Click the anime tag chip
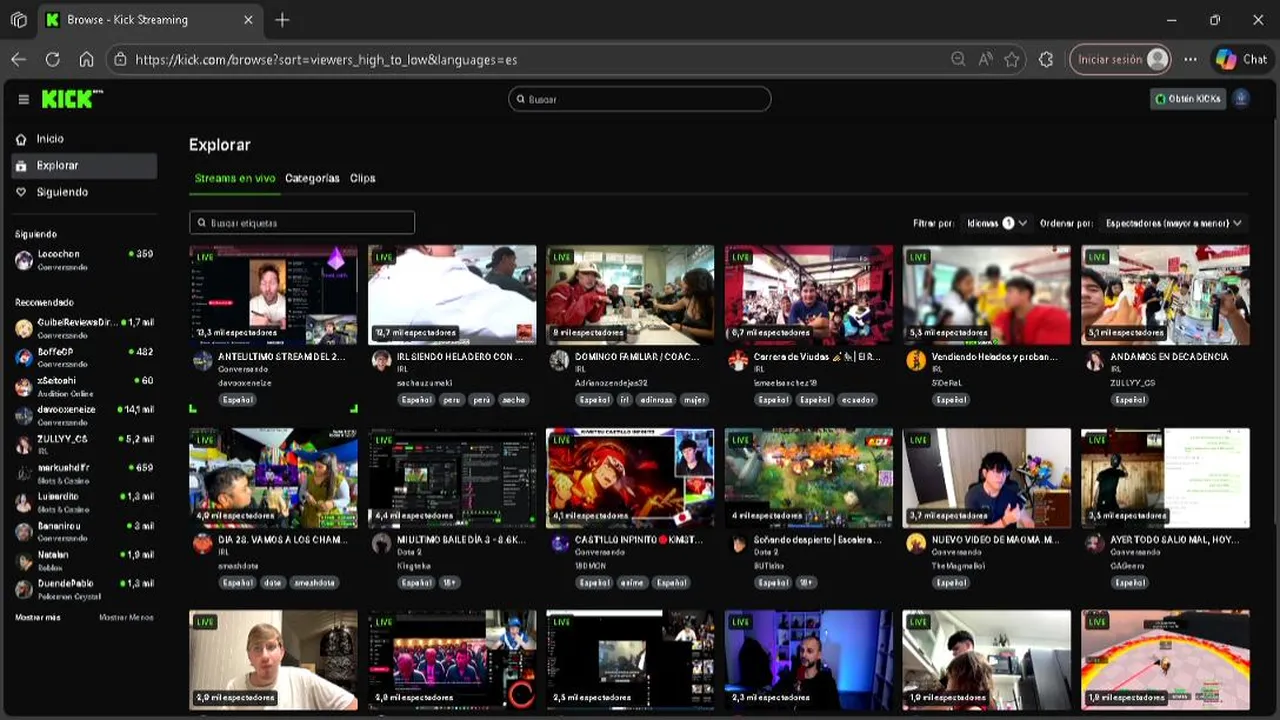Image resolution: width=1280 pixels, height=720 pixels. coord(633,582)
